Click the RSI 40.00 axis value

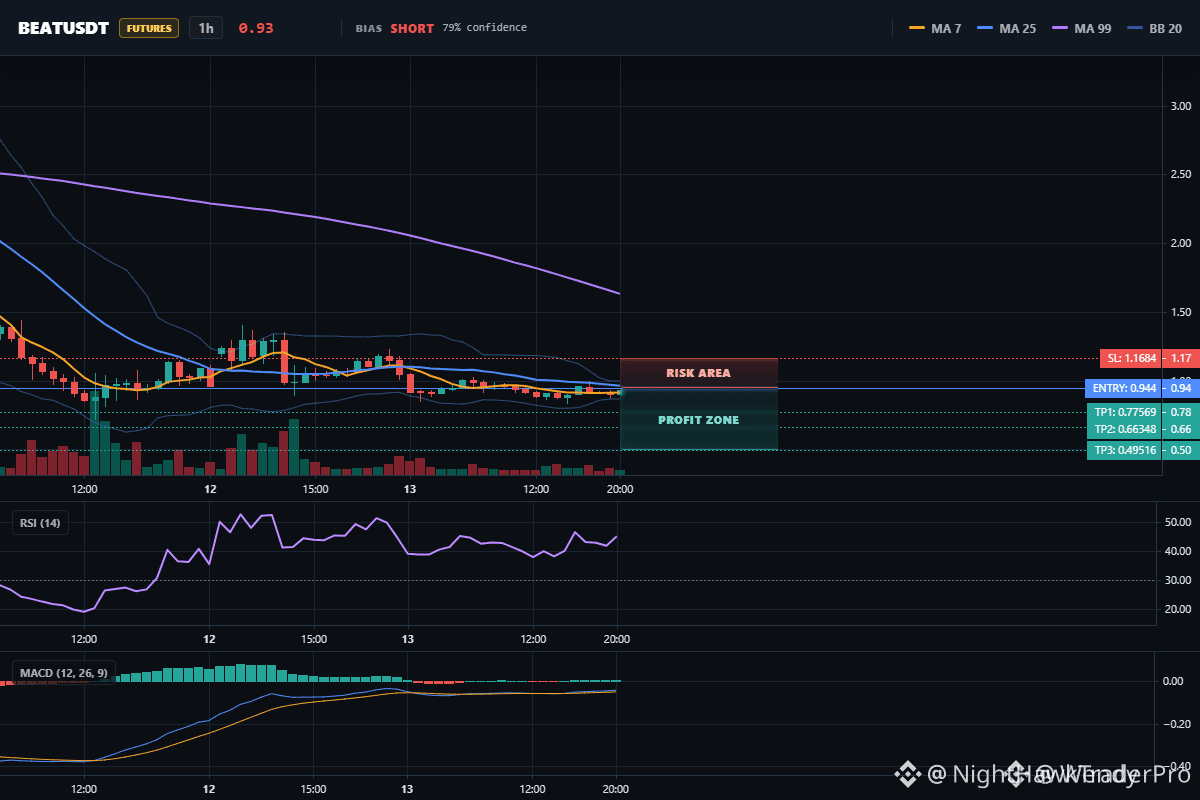[1179, 551]
